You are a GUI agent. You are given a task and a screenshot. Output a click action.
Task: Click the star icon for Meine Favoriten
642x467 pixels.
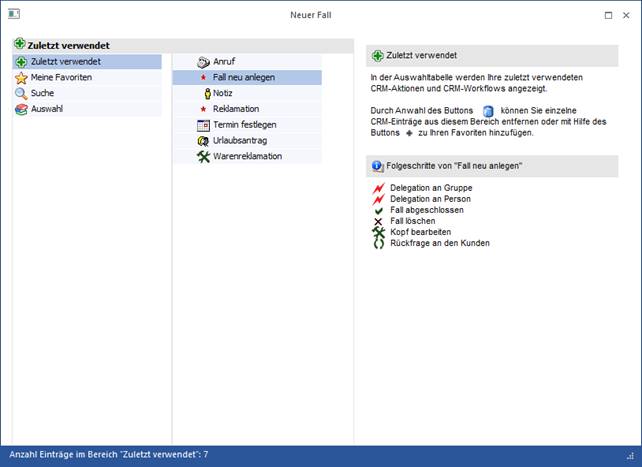coord(21,77)
